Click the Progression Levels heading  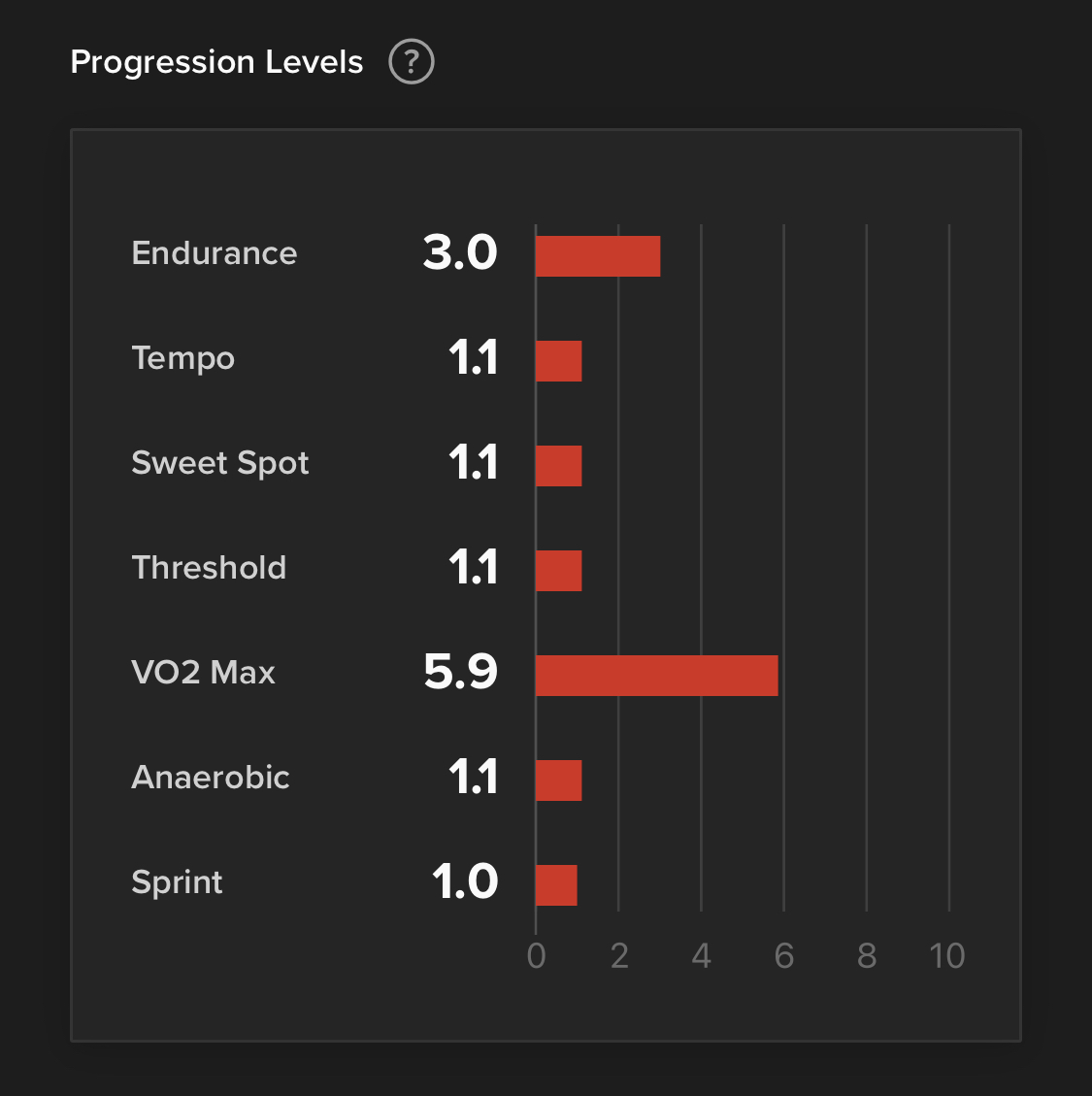pyautogui.click(x=216, y=62)
